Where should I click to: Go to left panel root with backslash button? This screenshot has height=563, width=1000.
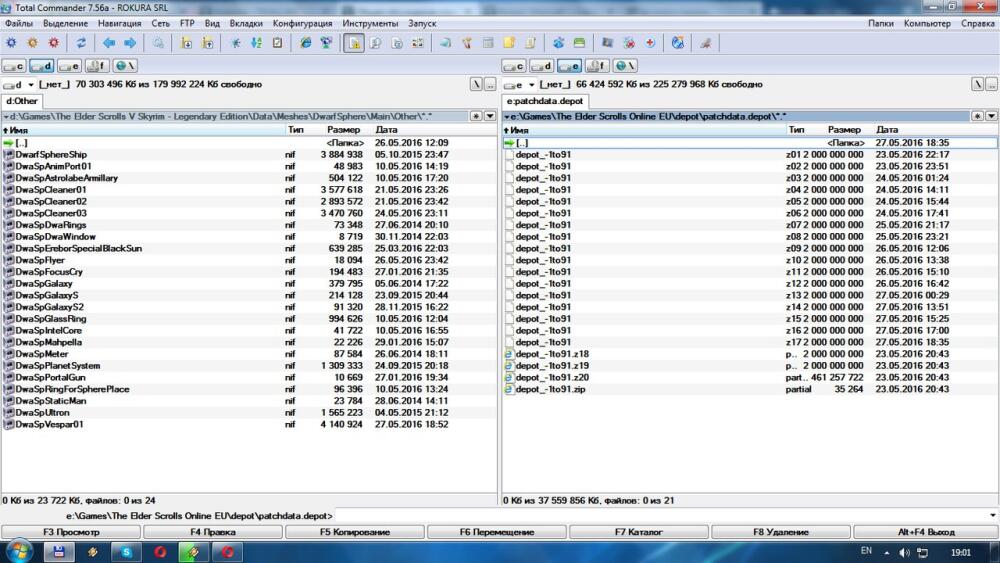point(476,84)
